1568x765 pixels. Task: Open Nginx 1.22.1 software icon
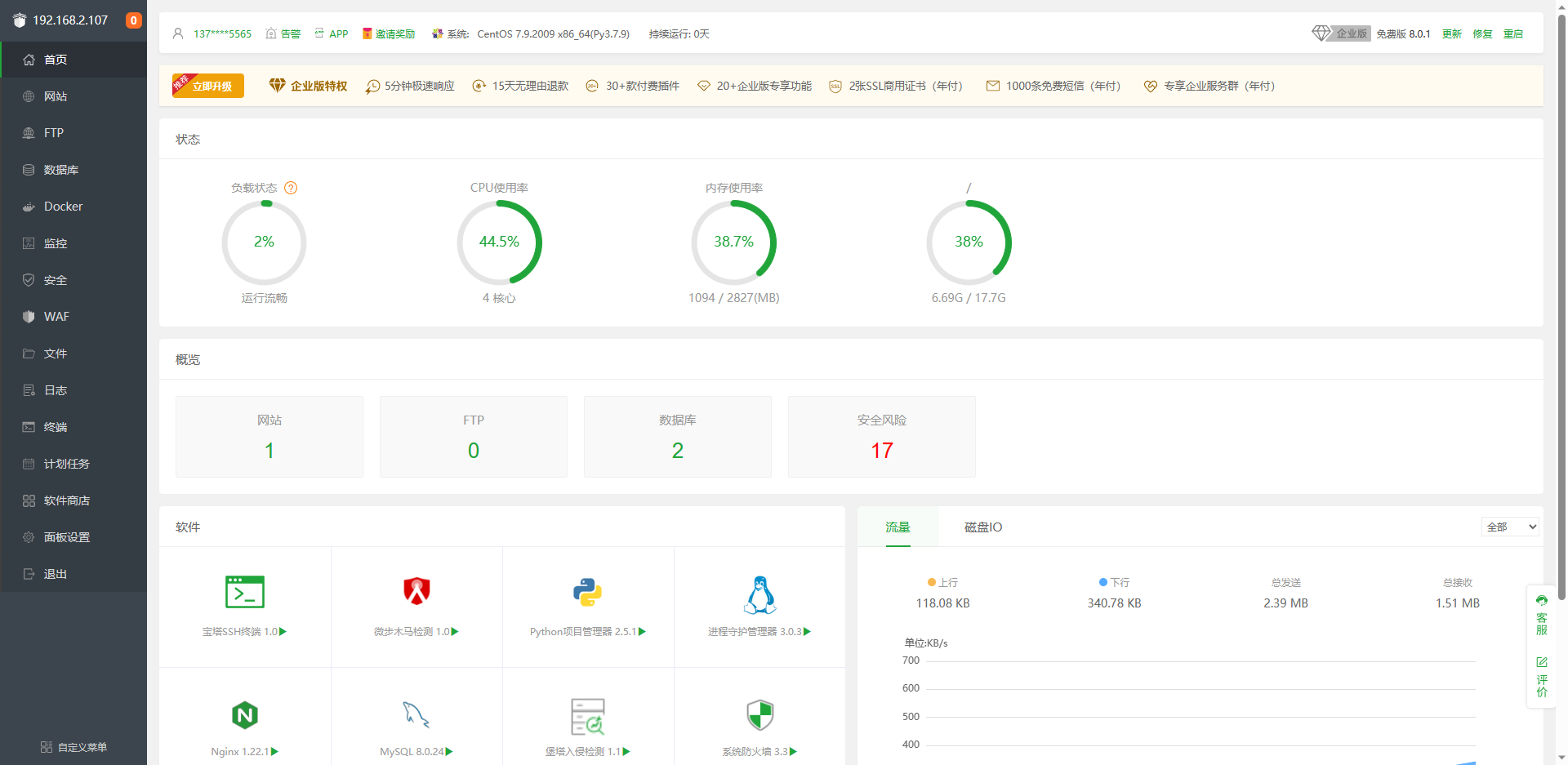[245, 715]
